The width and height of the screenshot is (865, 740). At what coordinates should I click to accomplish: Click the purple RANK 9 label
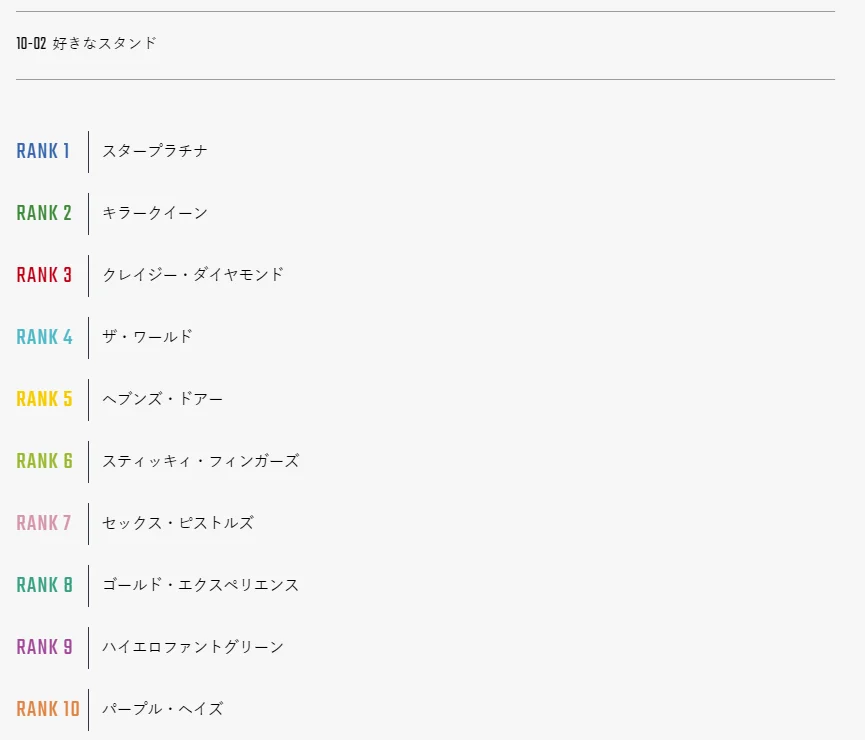click(45, 647)
